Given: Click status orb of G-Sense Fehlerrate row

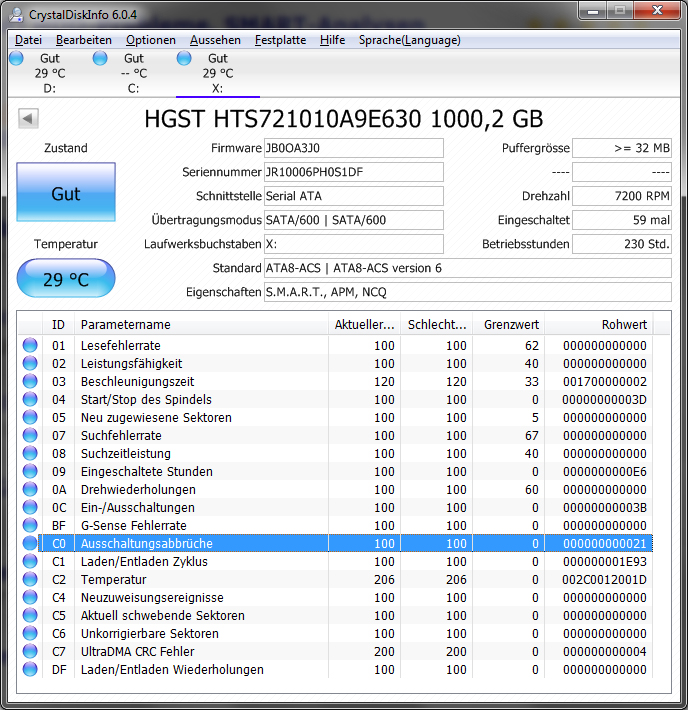Looking at the screenshot, I should [30, 525].
